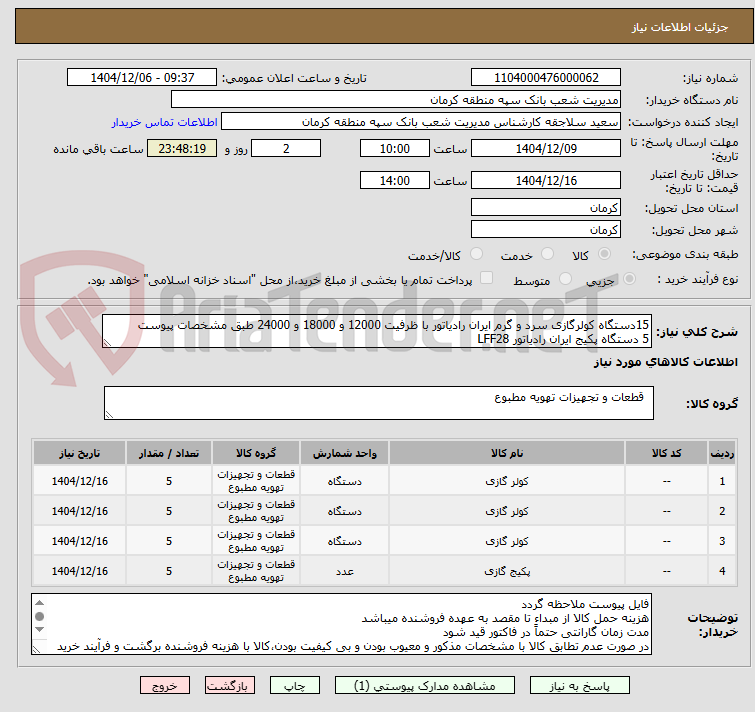The height and width of the screenshot is (712, 755).
Task: Click the چاپ print button
Action: pos(295,686)
